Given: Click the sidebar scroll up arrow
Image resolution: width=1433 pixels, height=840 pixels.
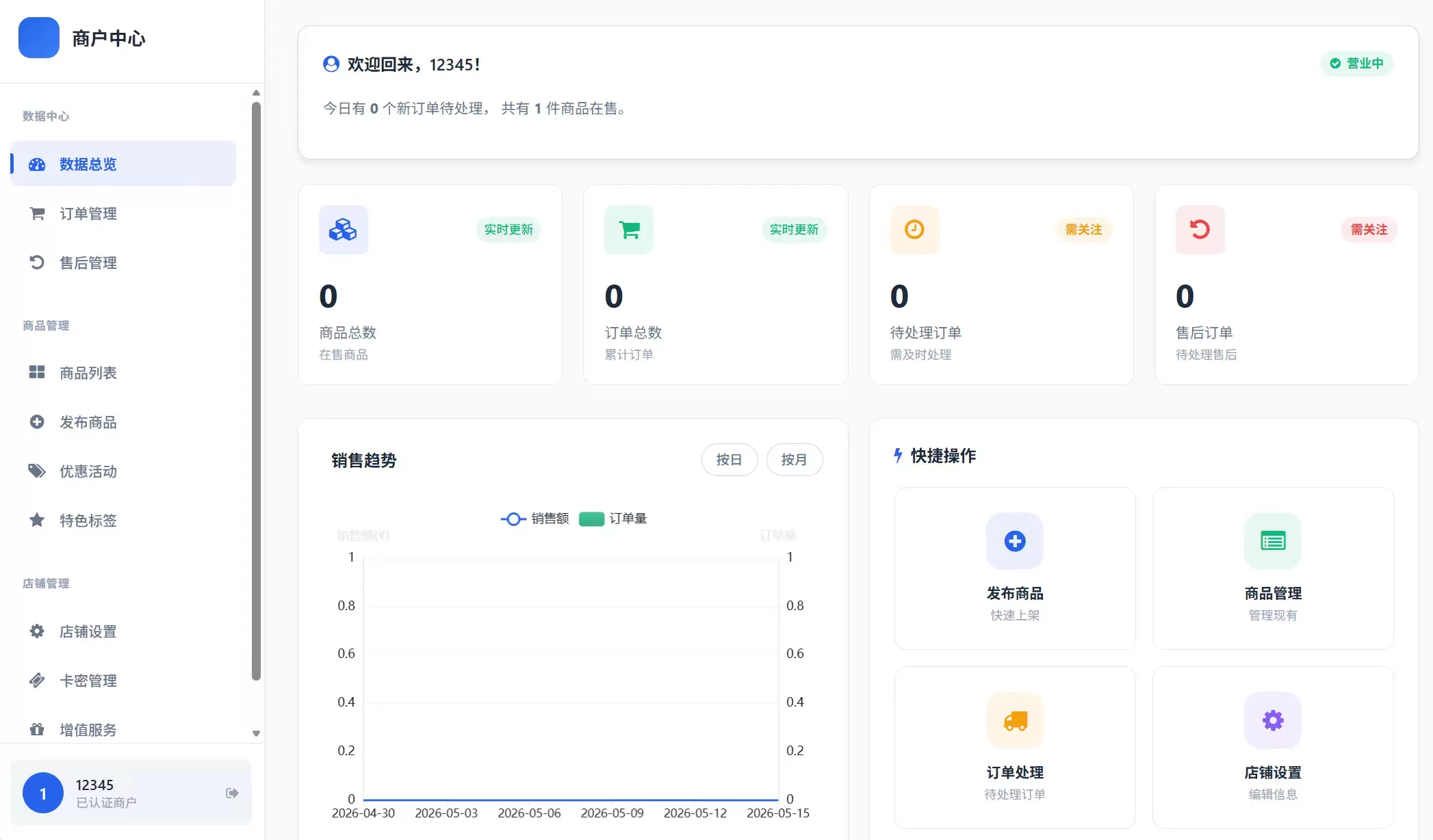Looking at the screenshot, I should [x=256, y=92].
